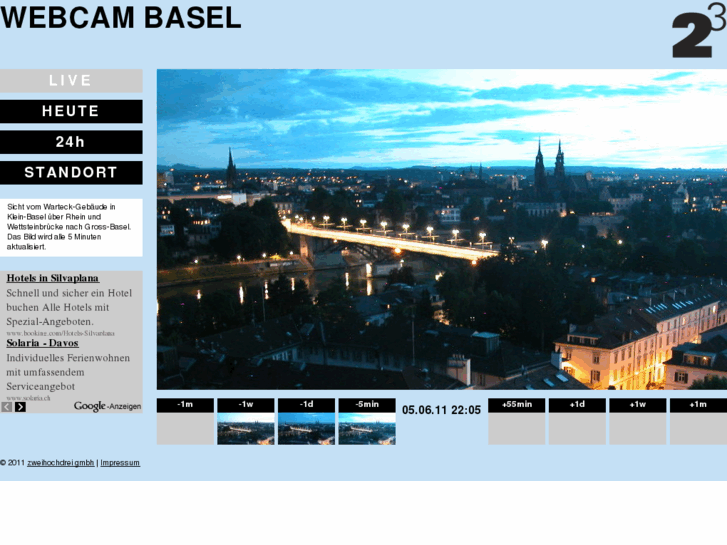Open Google-Anzeigen label link

coord(108,406)
